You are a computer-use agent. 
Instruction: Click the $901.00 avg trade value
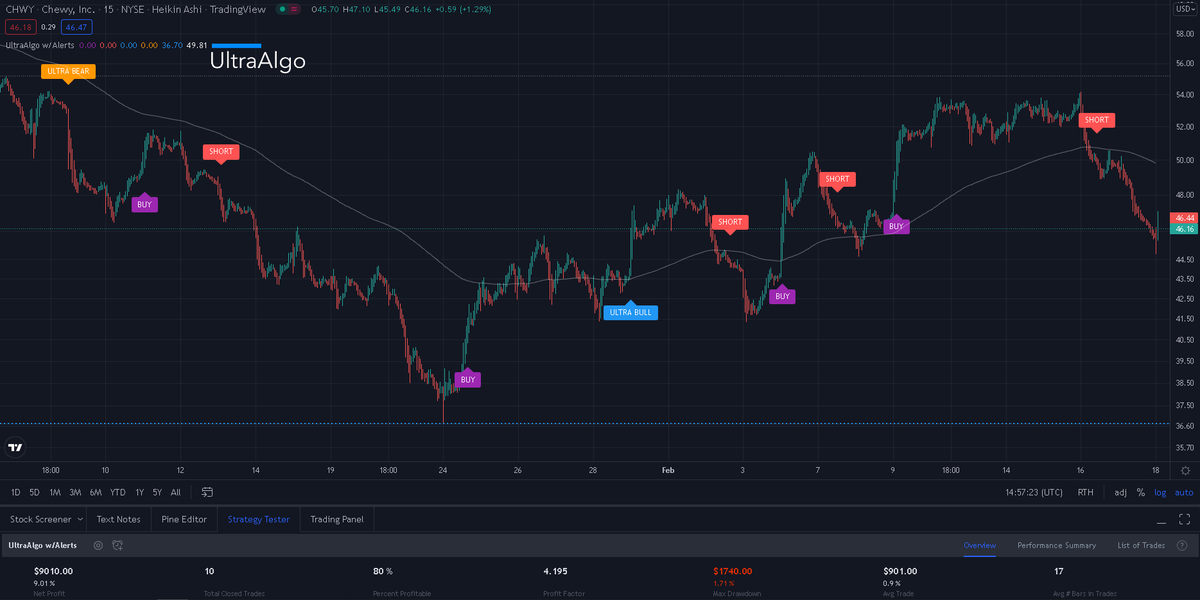point(901,572)
